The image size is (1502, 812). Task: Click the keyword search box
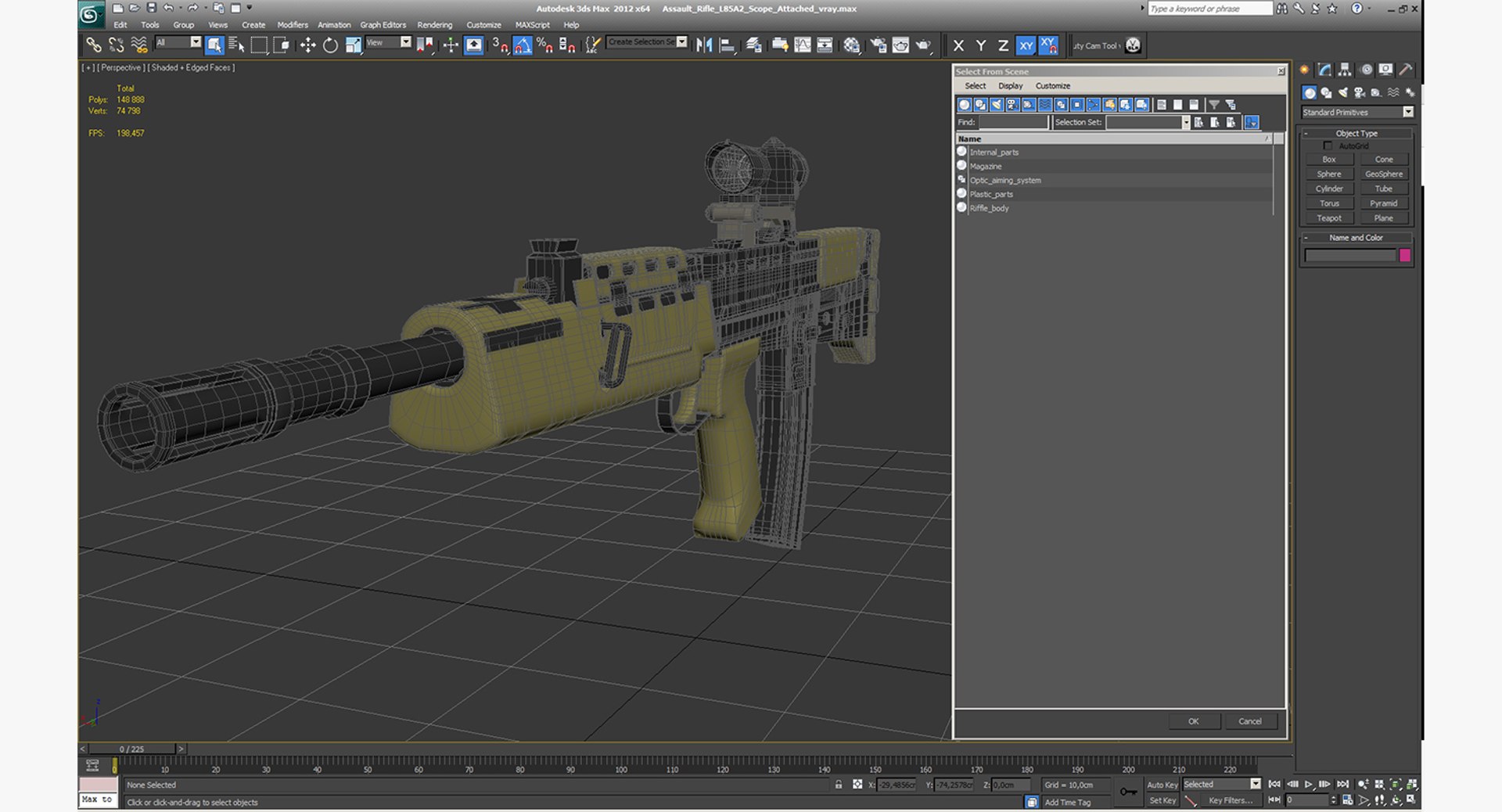click(1209, 9)
